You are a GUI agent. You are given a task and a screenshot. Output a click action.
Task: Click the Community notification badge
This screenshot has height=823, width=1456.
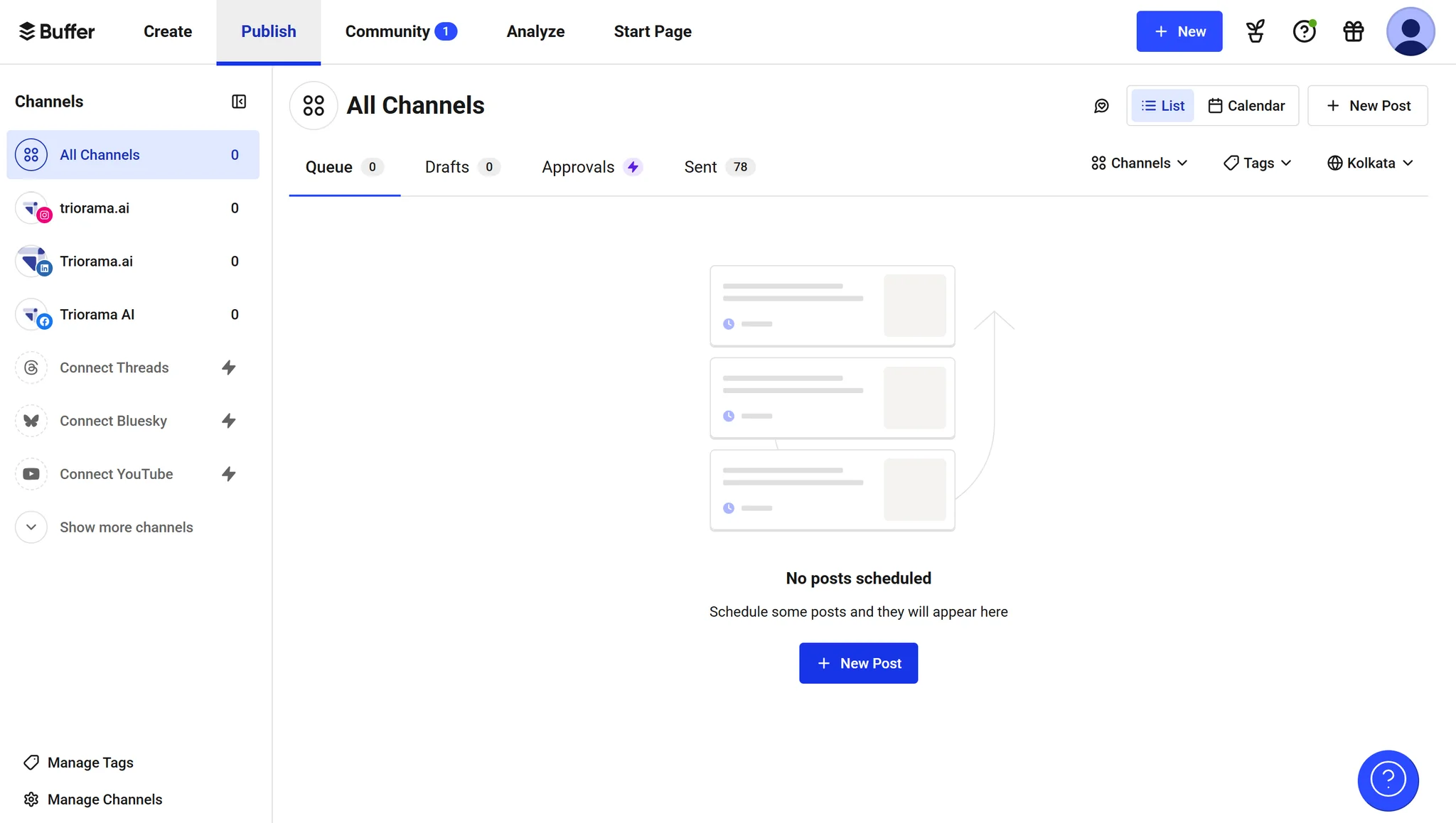coord(446,31)
